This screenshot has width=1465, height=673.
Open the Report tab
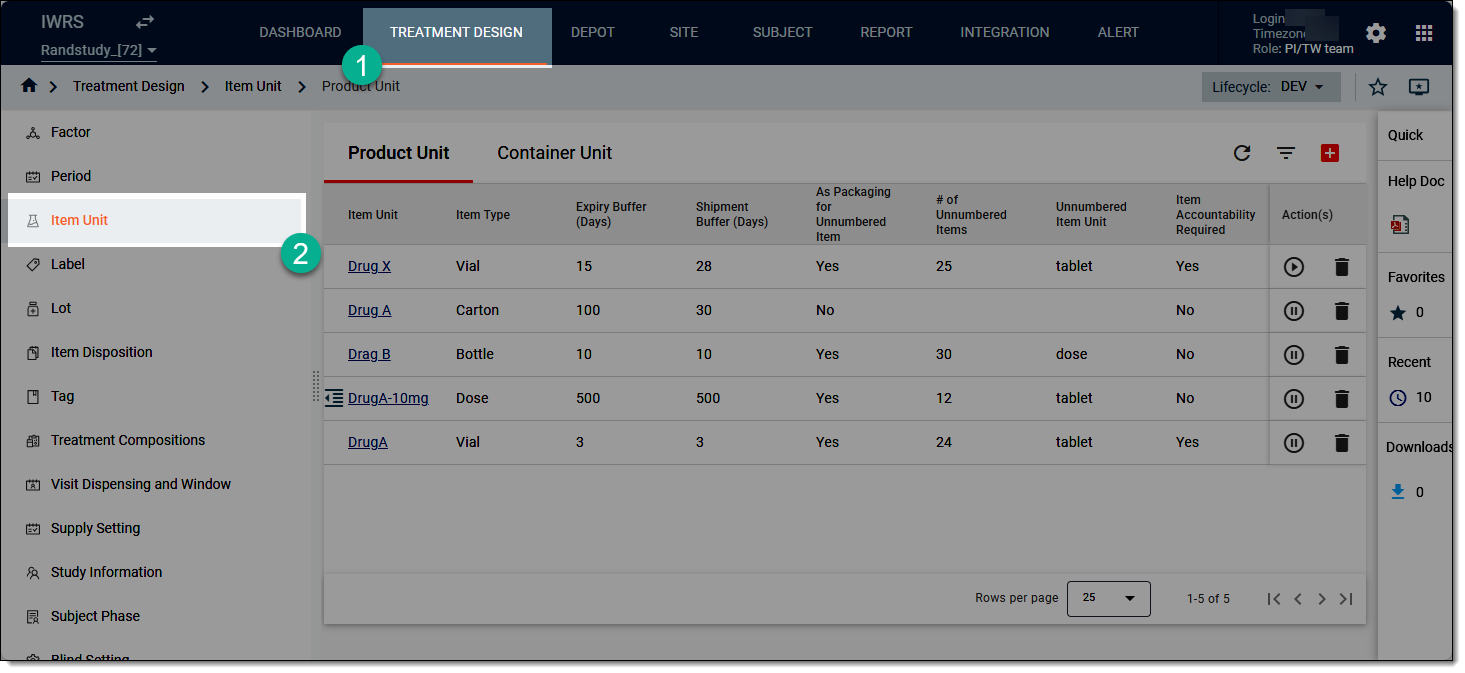pos(886,33)
